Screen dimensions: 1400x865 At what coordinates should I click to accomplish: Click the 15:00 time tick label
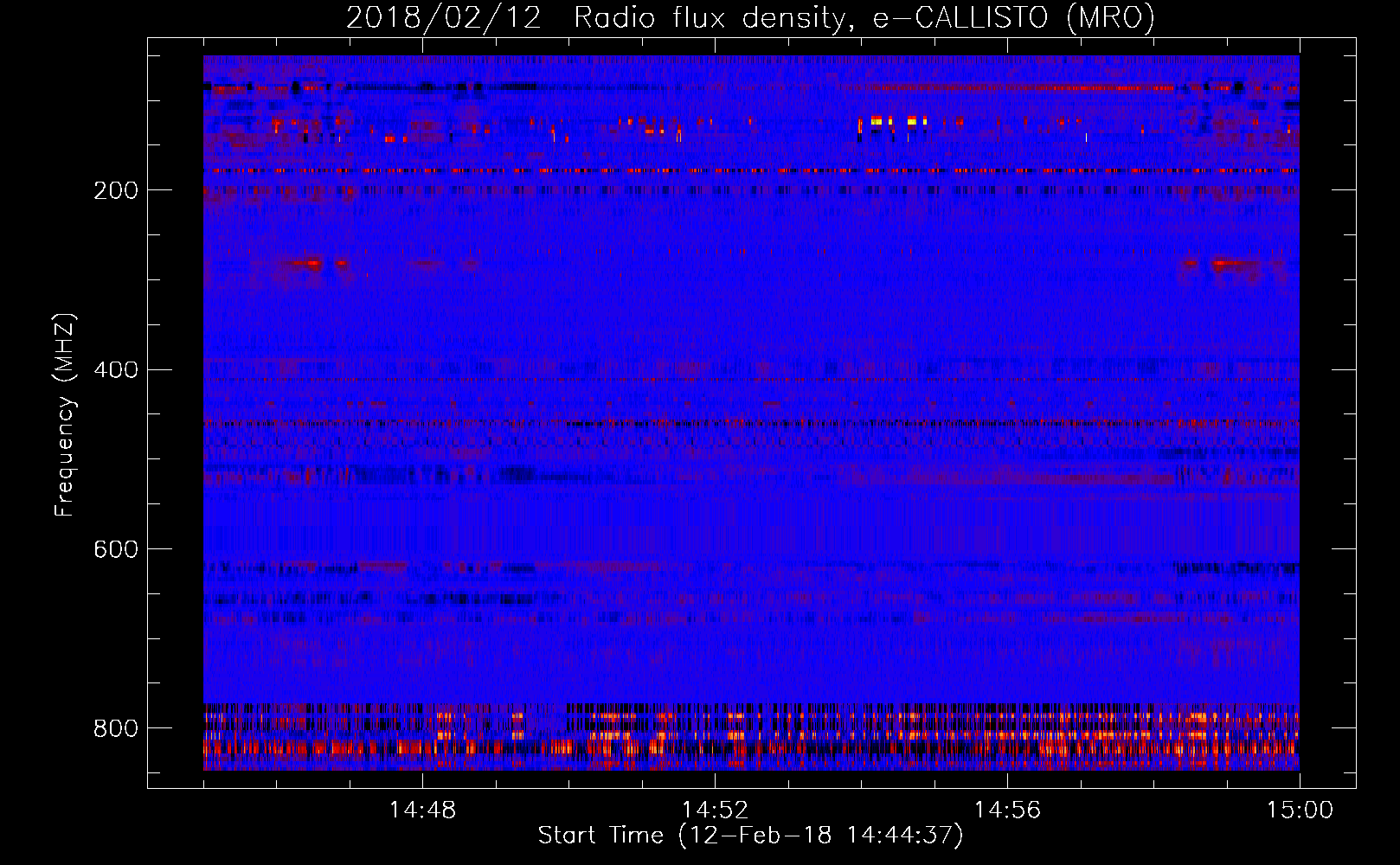[1300, 811]
